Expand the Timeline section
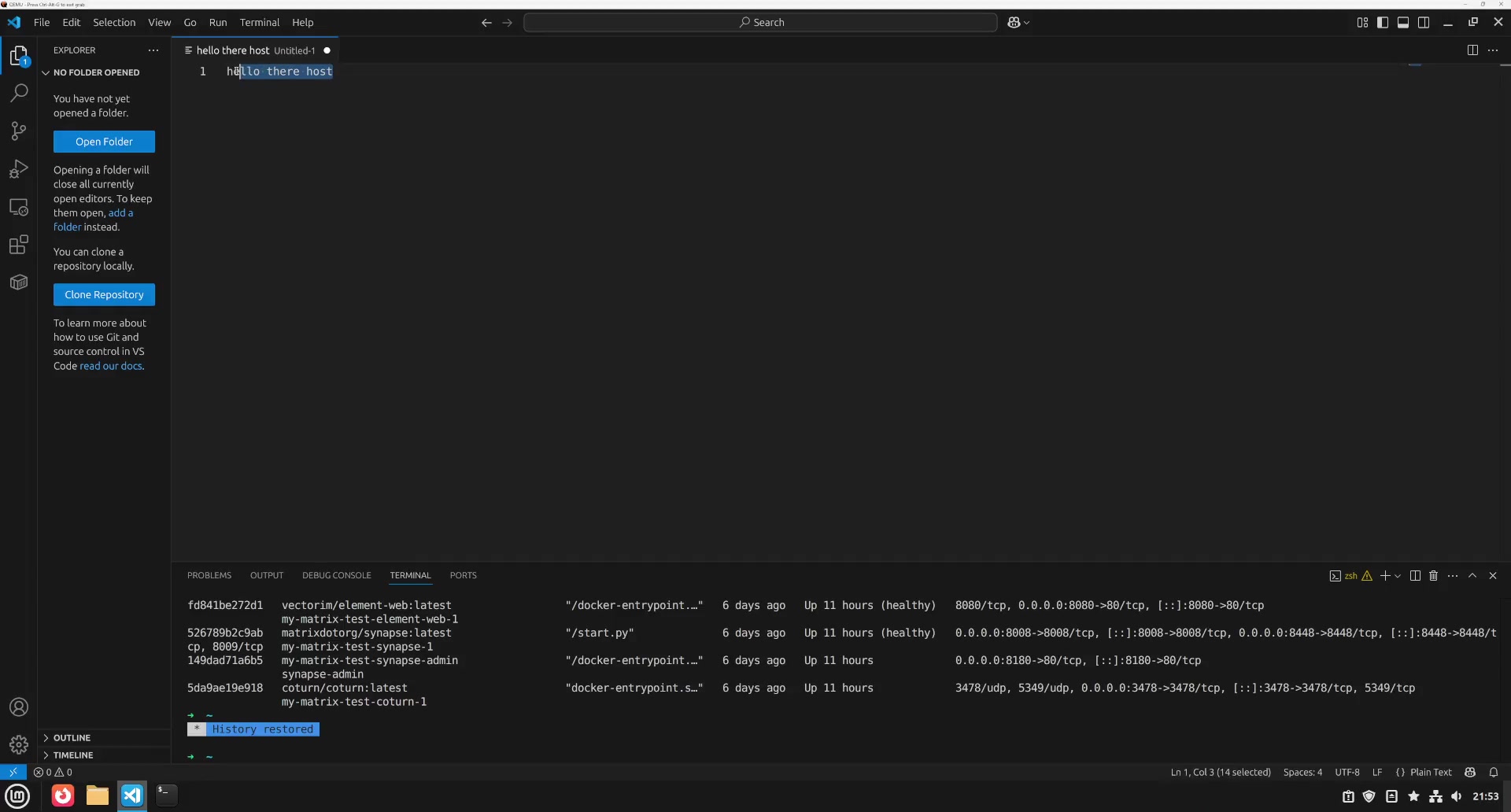 (73, 755)
